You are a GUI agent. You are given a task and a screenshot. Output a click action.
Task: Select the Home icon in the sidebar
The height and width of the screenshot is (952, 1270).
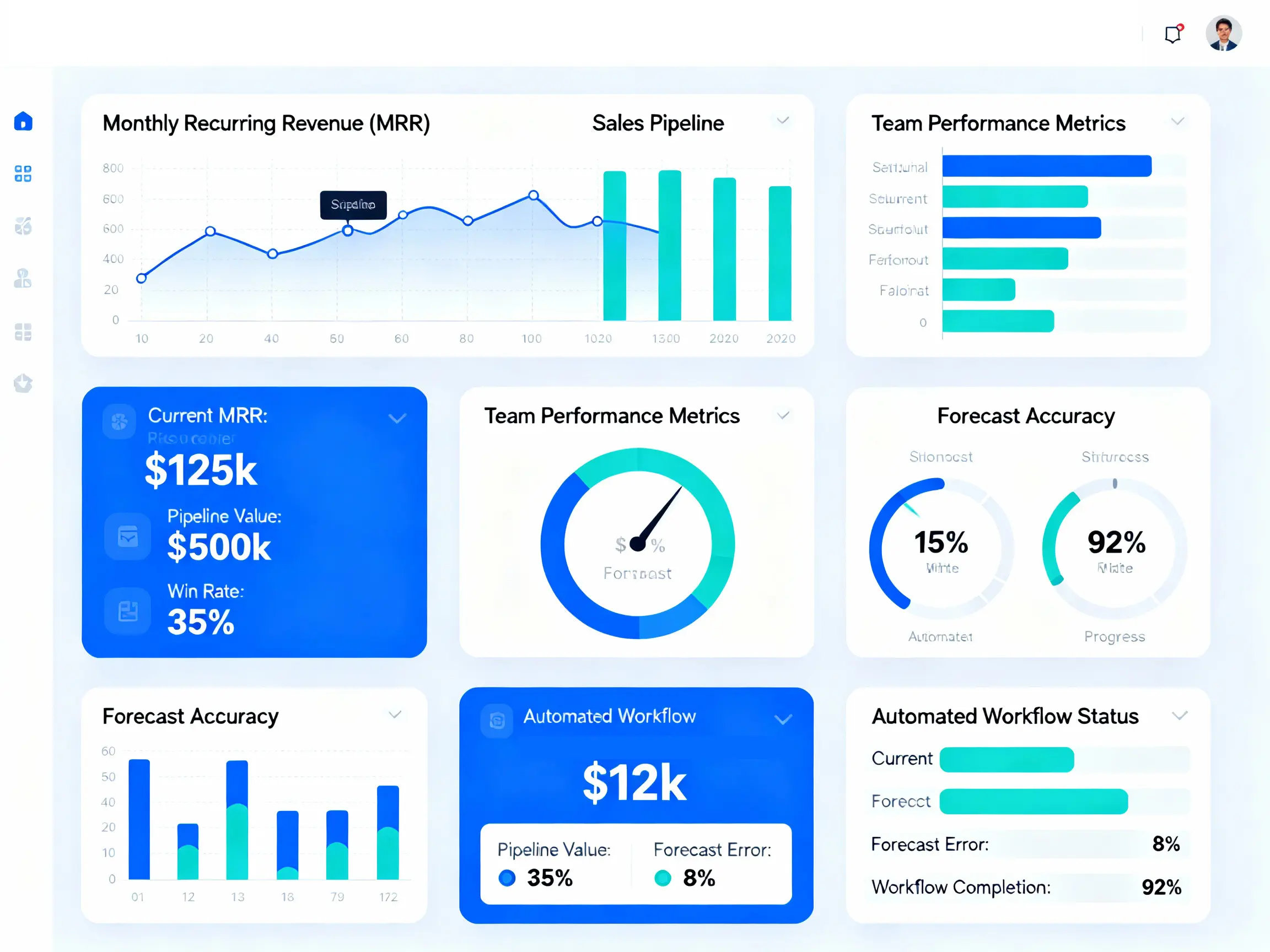pos(23,121)
